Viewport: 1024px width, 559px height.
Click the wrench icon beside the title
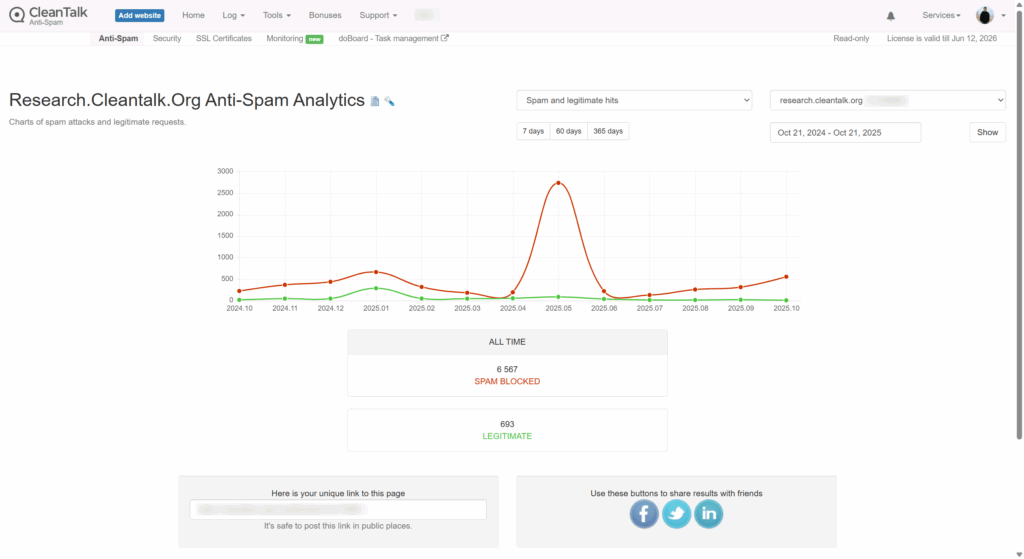point(389,101)
